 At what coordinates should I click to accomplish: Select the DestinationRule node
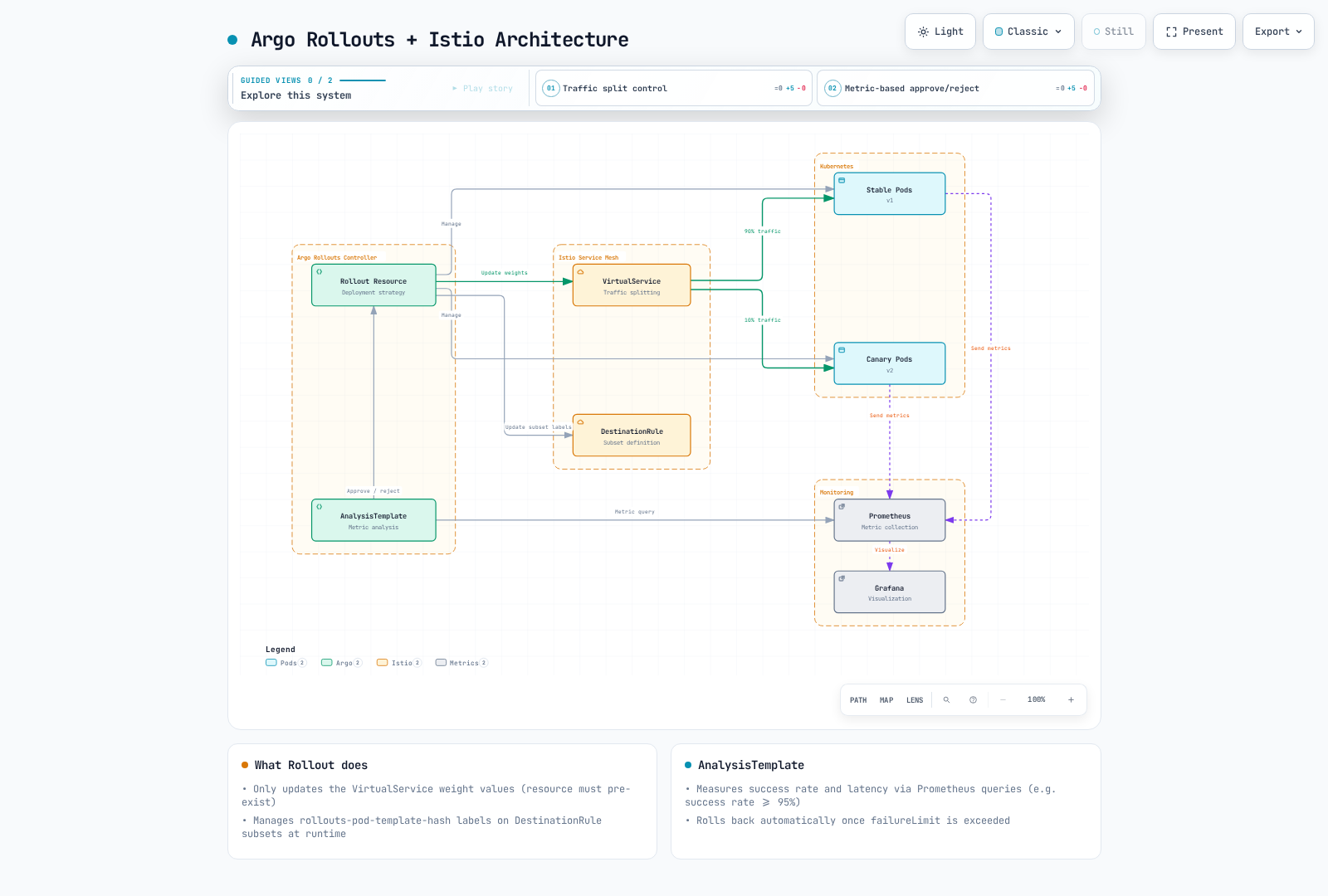pyautogui.click(x=632, y=436)
